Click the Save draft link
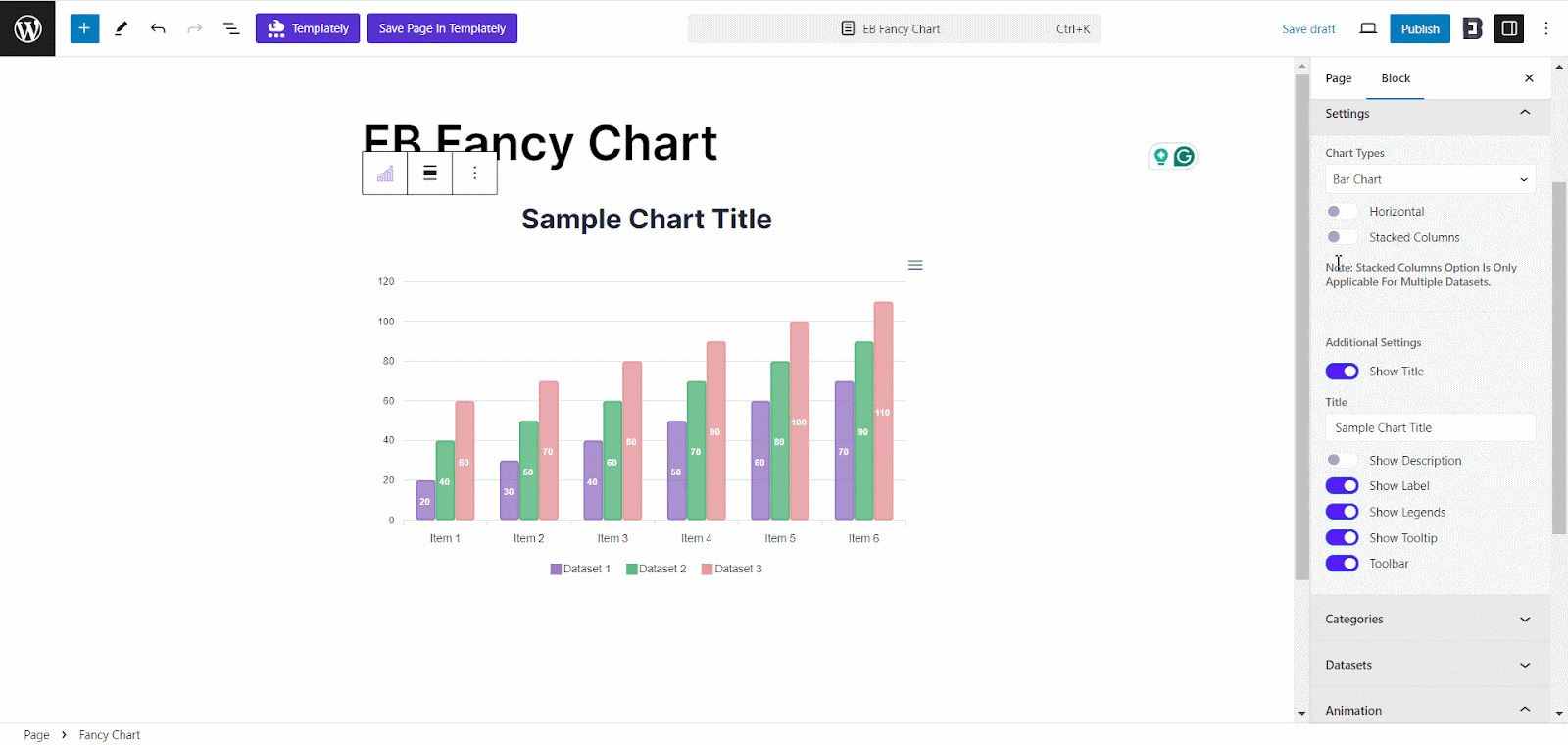Viewport: 1568px width, 745px height. point(1308,28)
